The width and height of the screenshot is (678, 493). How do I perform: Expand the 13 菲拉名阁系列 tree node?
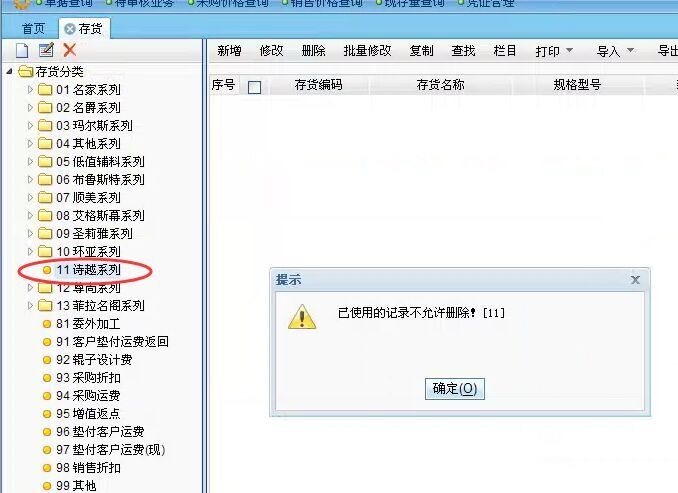pyautogui.click(x=30, y=305)
